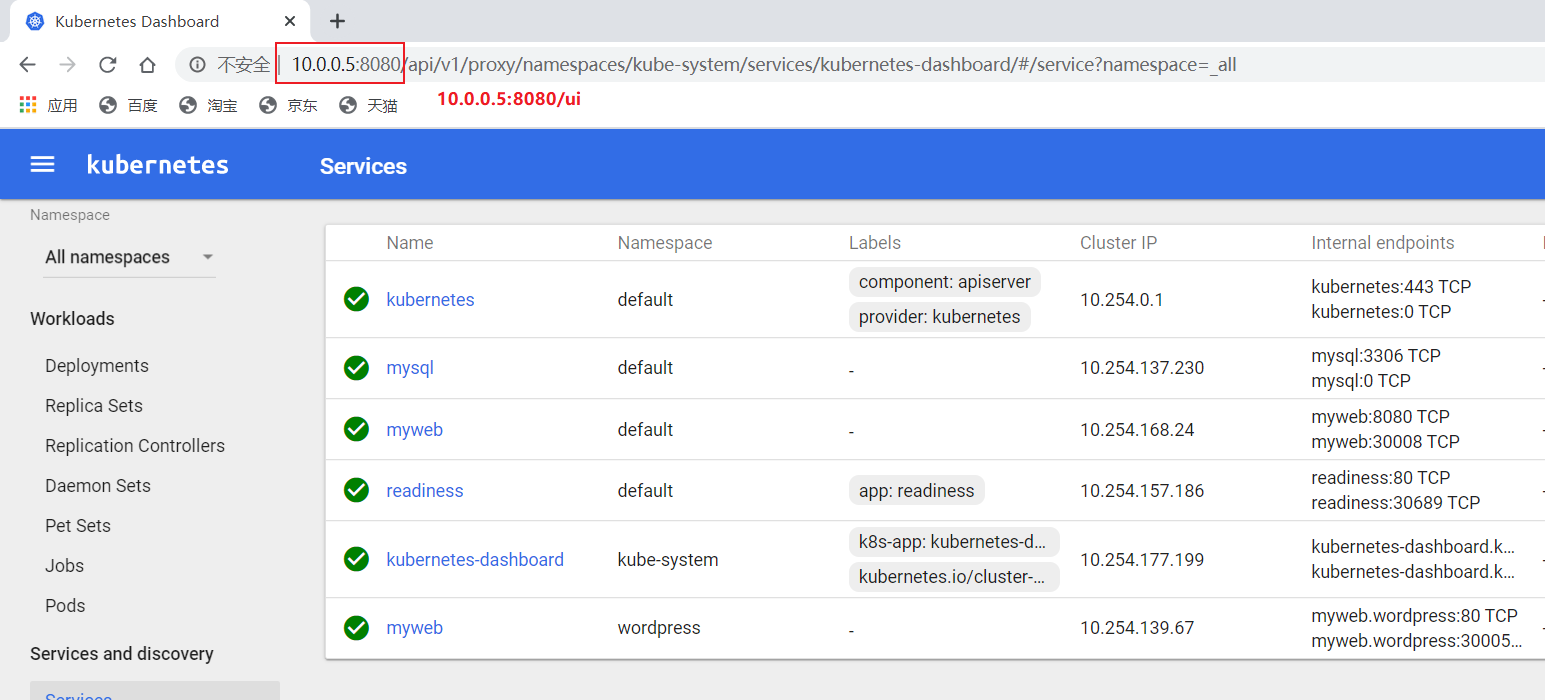Click the status checkmark for readiness service
The width and height of the screenshot is (1545, 700).
point(356,491)
